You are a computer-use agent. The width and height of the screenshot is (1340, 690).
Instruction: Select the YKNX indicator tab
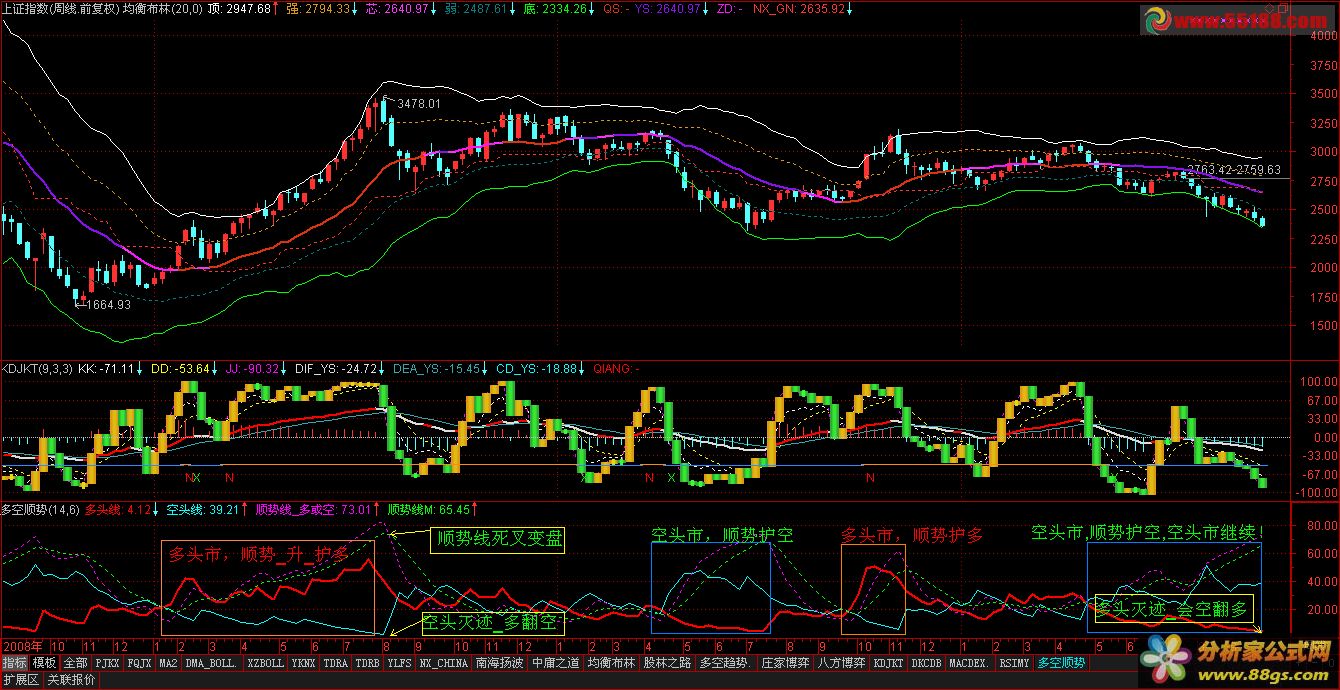[304, 663]
